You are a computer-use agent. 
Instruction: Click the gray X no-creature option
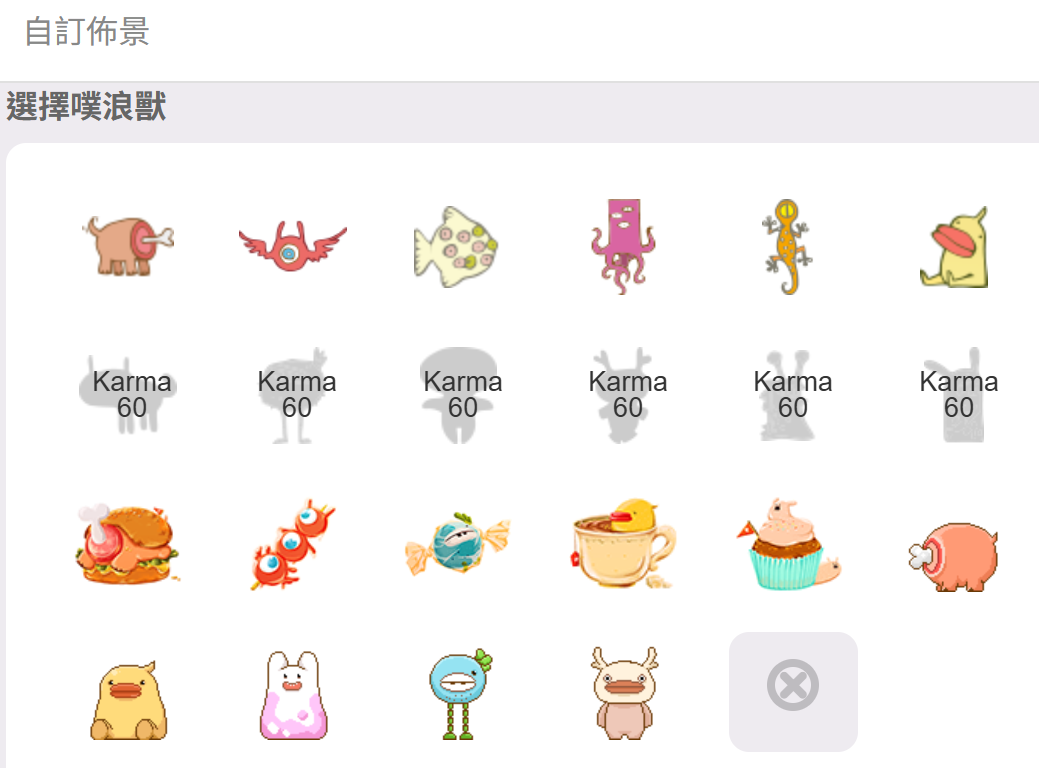click(793, 691)
